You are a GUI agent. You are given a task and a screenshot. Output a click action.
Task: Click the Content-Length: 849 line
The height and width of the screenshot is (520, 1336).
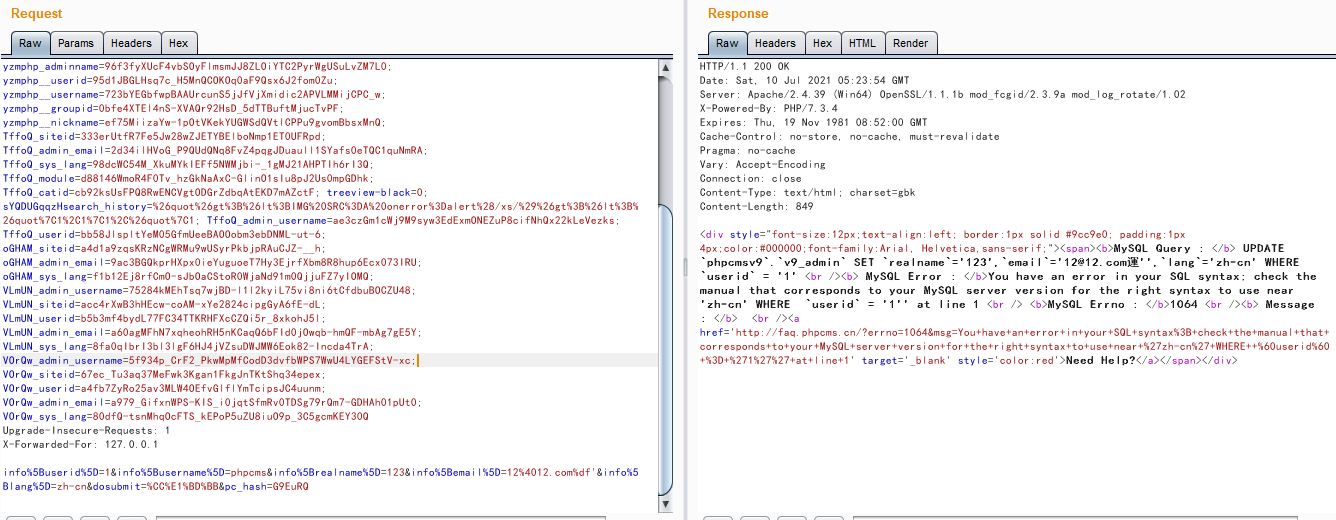point(756,206)
